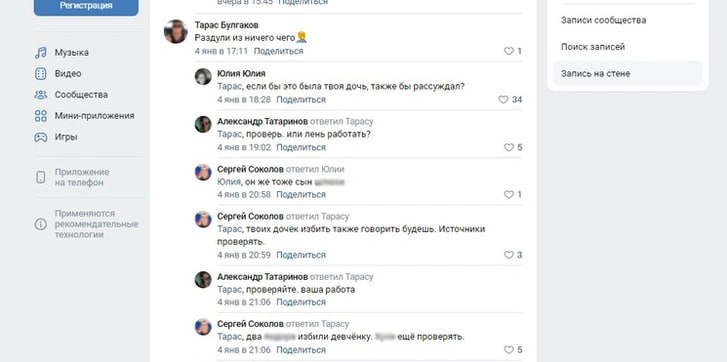Click the phone icon for Приложение на телефон
Screen dimensions: 727x362
41,177
